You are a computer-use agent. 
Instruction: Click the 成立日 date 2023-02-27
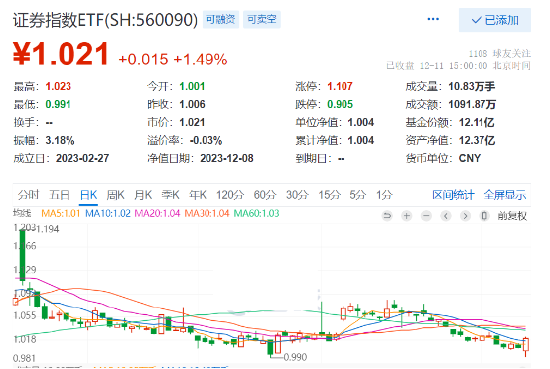click(x=82, y=158)
